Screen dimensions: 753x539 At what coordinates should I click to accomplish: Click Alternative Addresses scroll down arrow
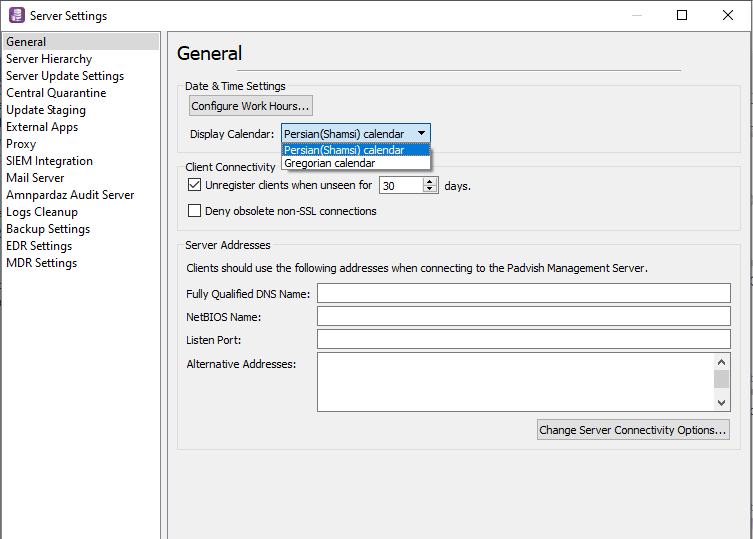click(721, 403)
